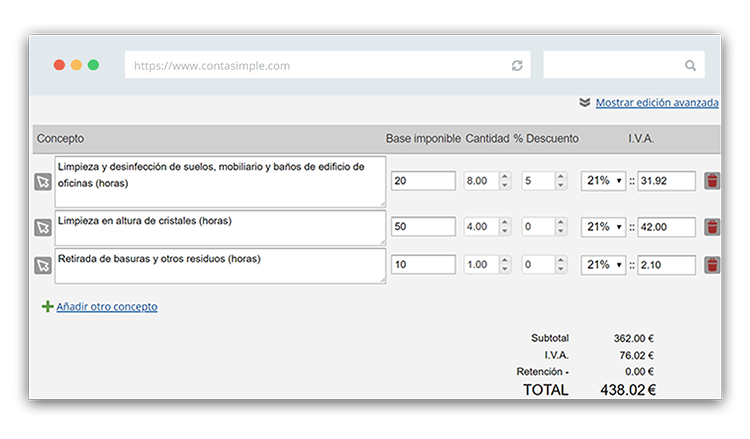Click the Base imponible field showing 10

(x=423, y=264)
